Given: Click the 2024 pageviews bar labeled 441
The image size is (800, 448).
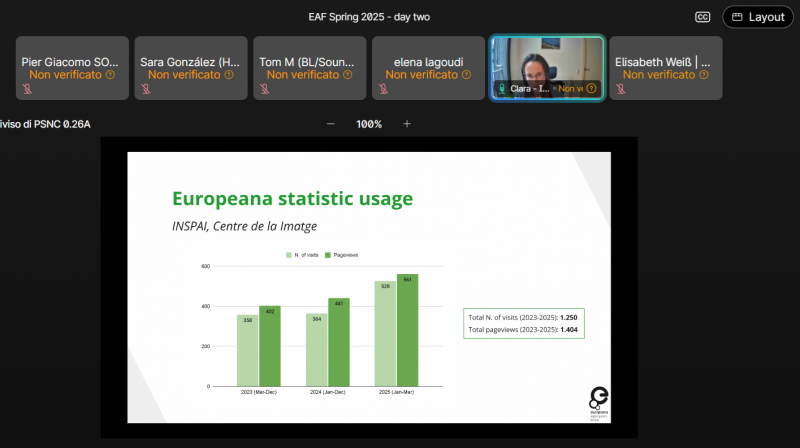Looking at the screenshot, I should (x=339, y=342).
